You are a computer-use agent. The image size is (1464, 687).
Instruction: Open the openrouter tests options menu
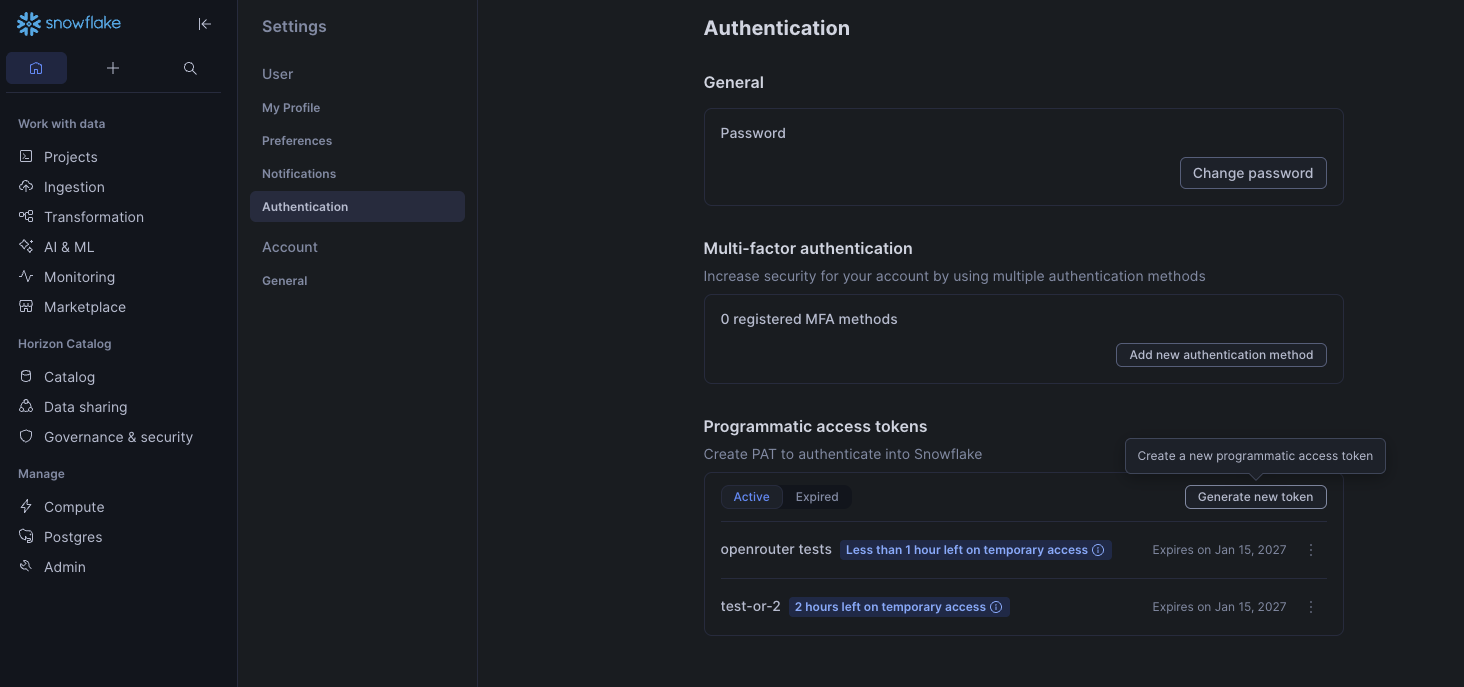[x=1311, y=550]
